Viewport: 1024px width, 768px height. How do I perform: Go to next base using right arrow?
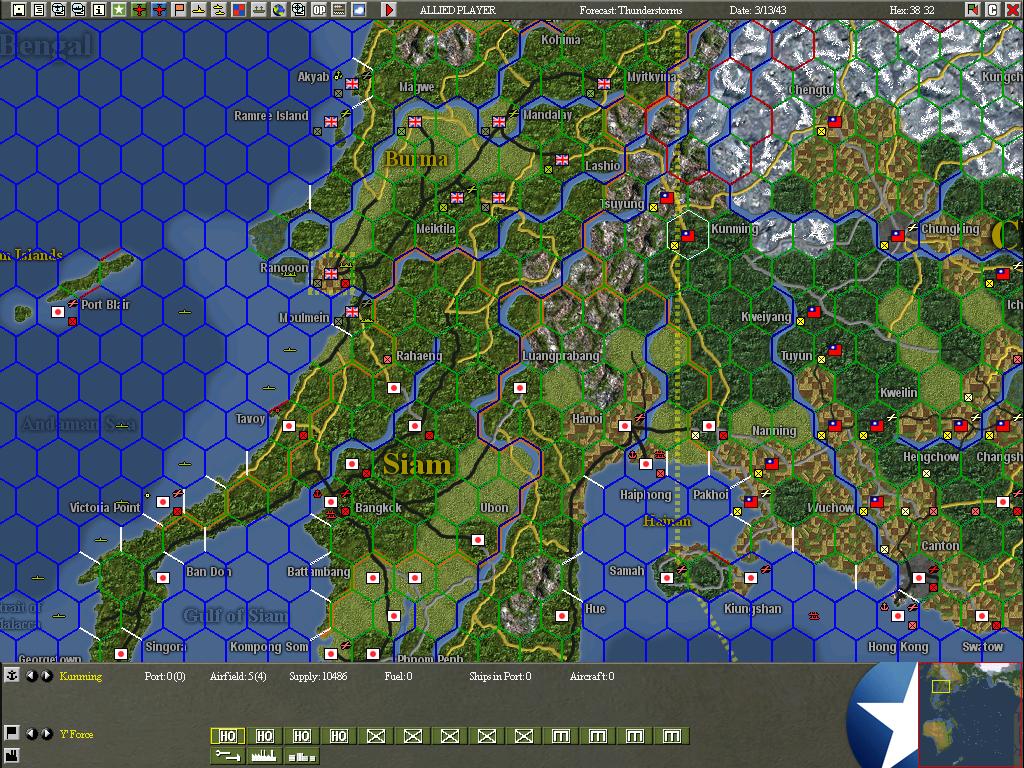(x=46, y=676)
